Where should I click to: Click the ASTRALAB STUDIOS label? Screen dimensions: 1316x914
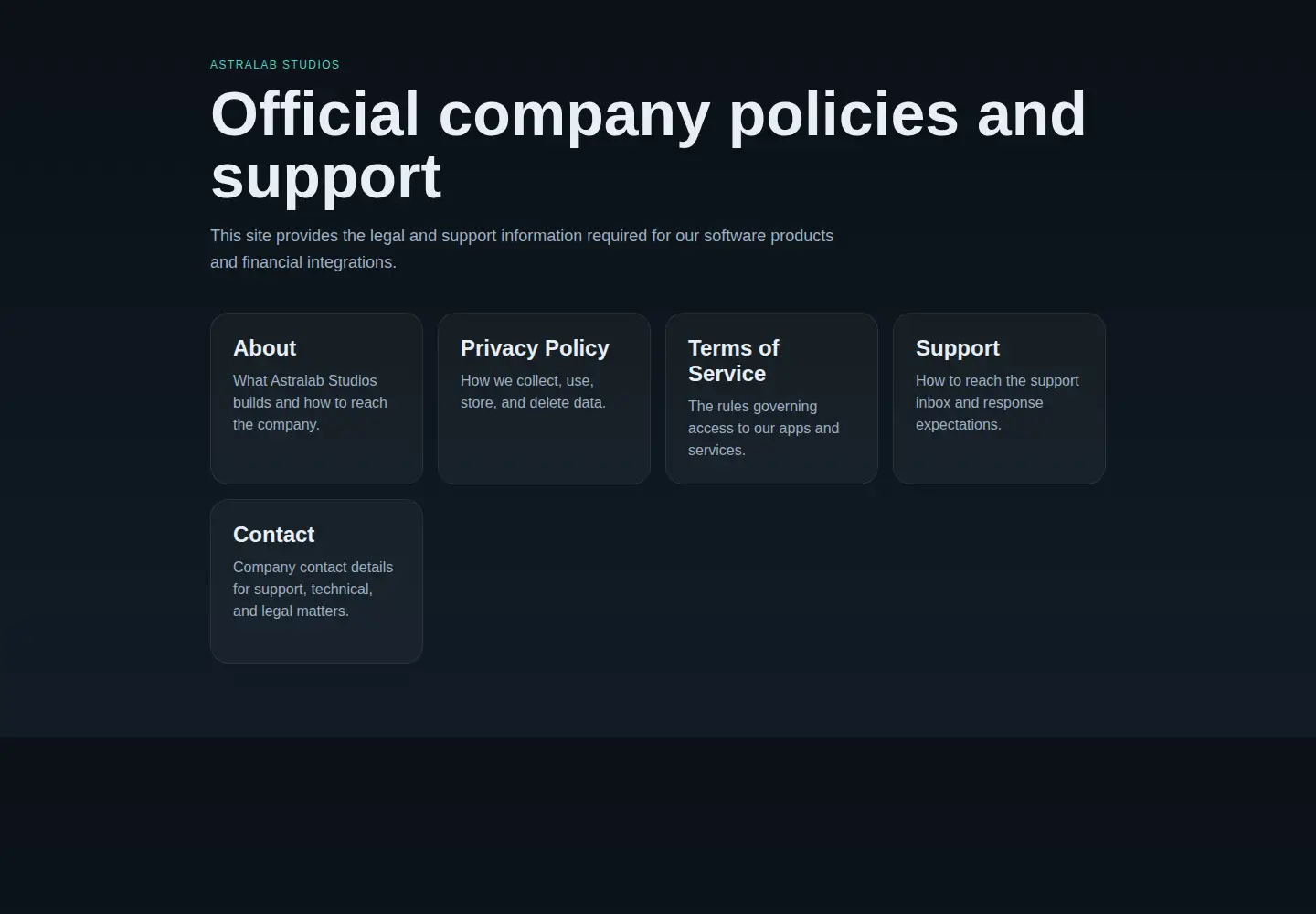(x=275, y=65)
